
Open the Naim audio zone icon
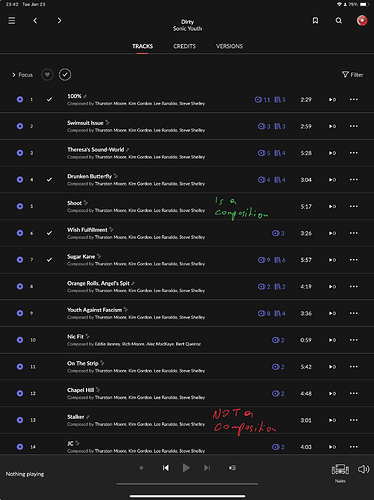(340, 470)
